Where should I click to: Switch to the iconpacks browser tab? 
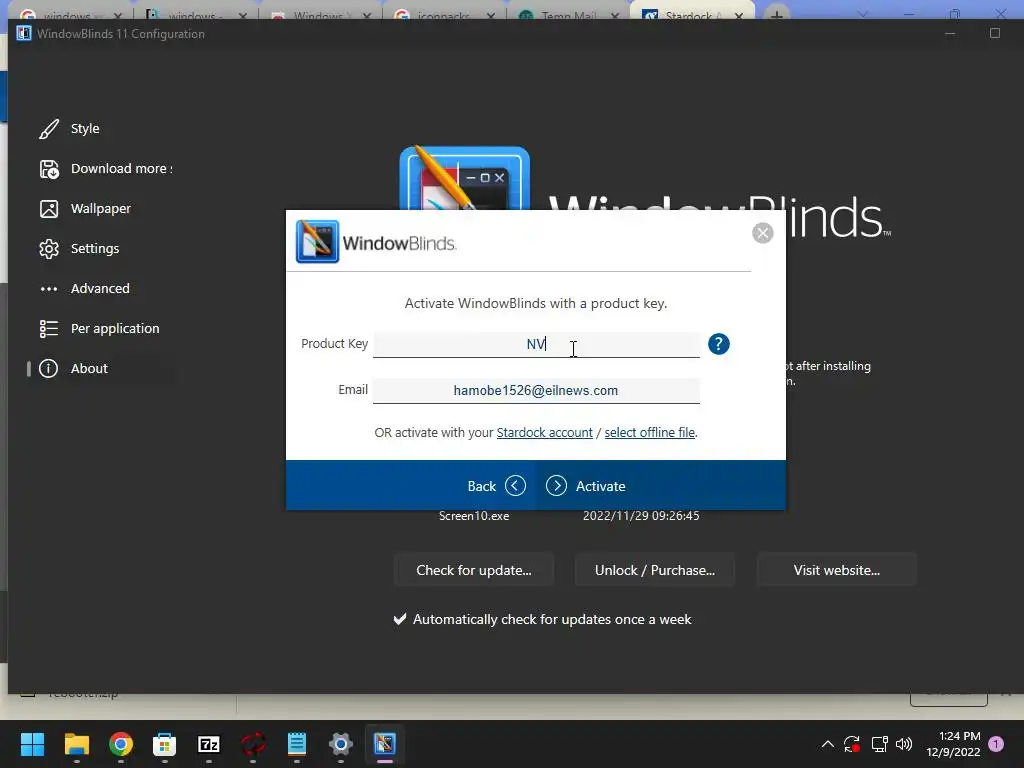[x=443, y=14]
